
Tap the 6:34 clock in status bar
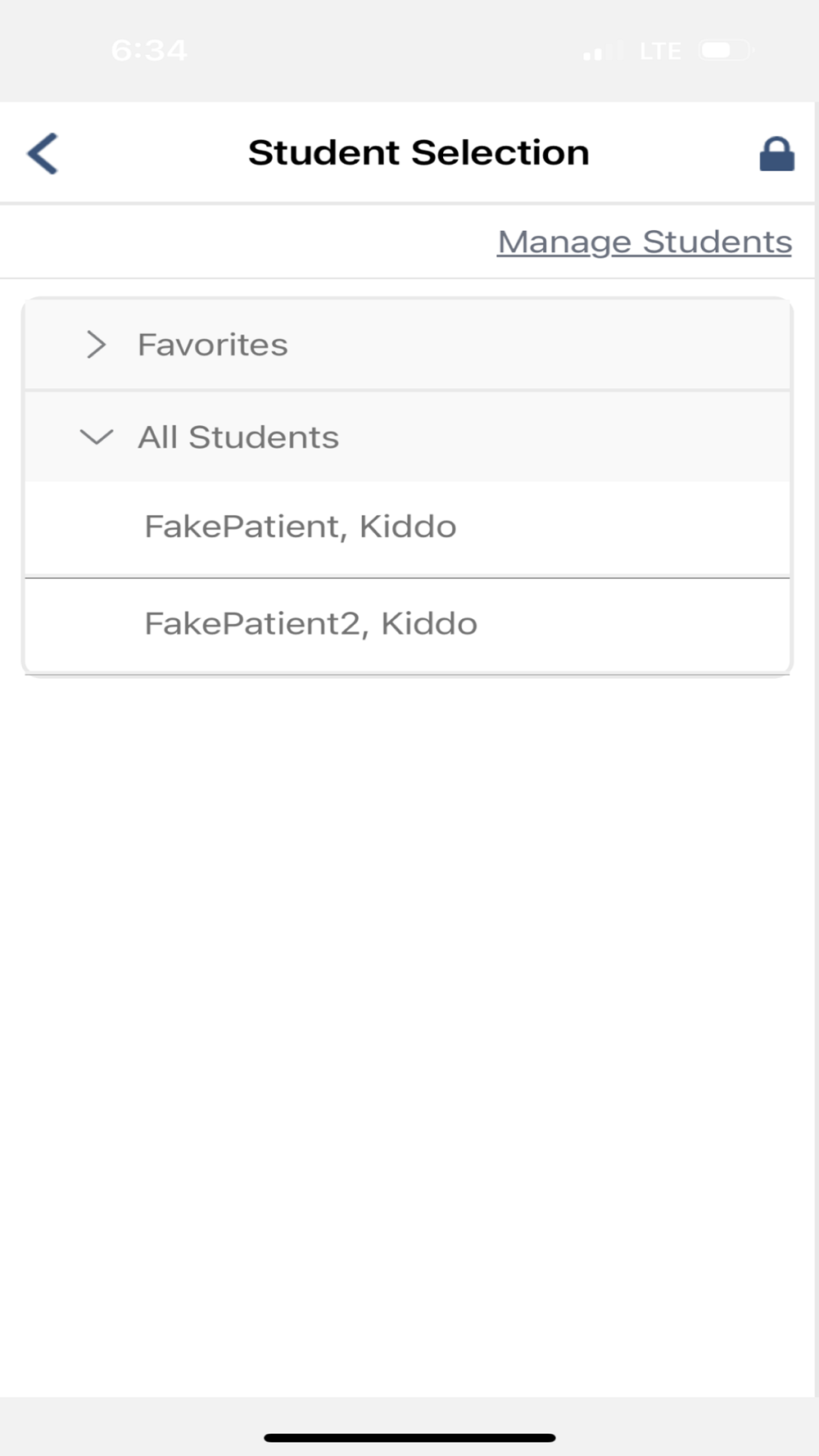tap(149, 51)
